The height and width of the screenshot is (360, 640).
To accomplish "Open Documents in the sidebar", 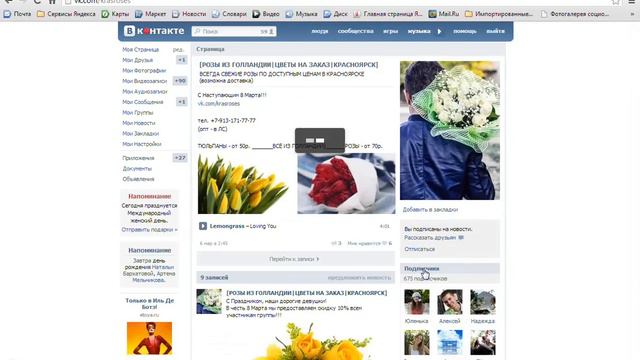I will tap(137, 169).
